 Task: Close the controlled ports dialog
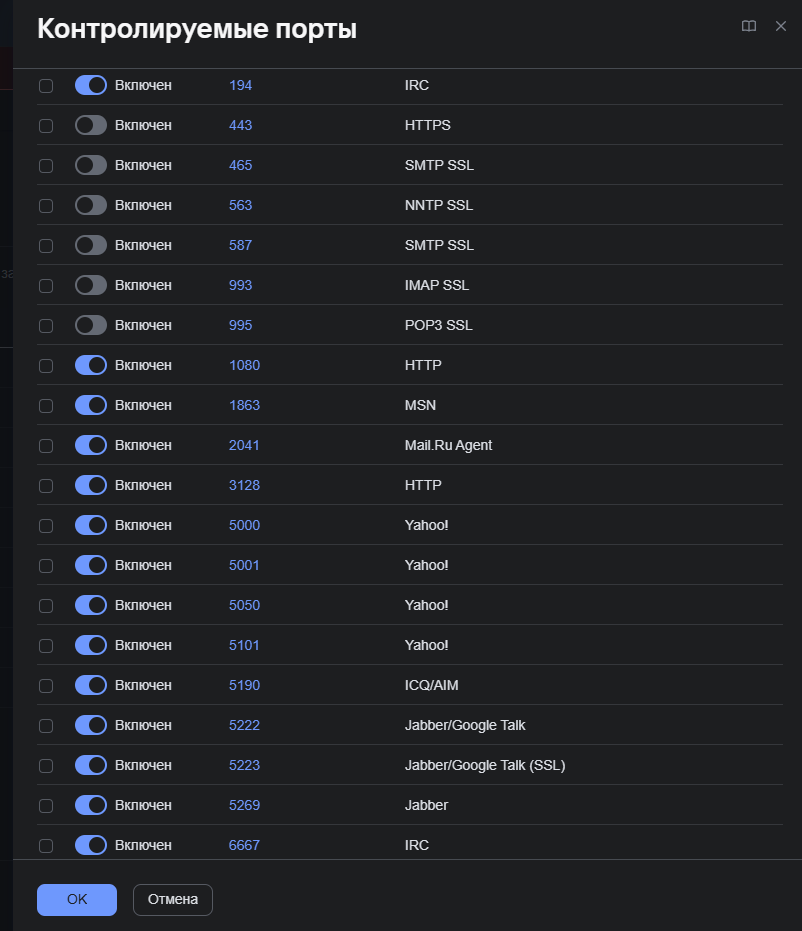click(x=781, y=26)
